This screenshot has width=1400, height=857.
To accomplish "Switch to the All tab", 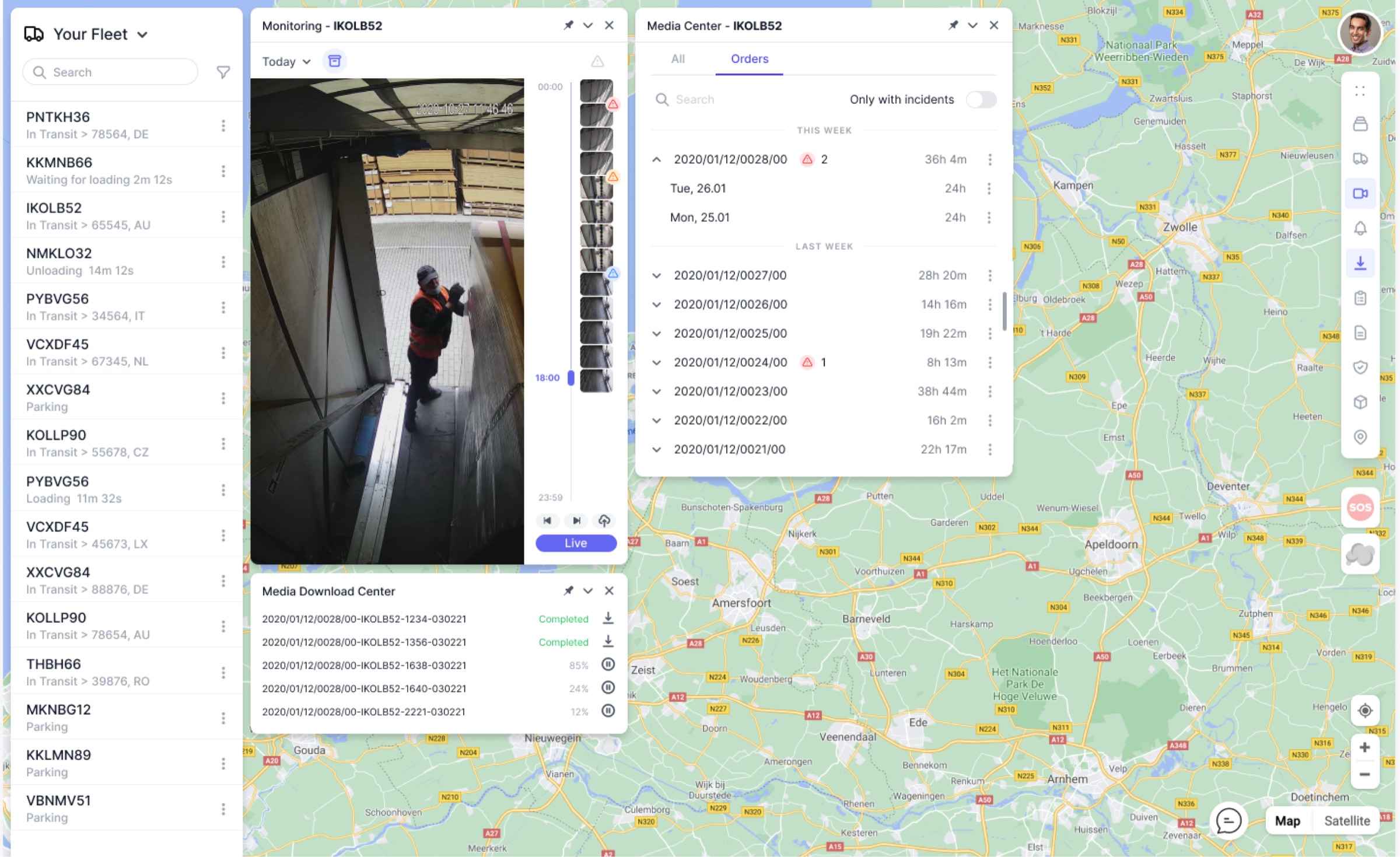I will coord(677,59).
